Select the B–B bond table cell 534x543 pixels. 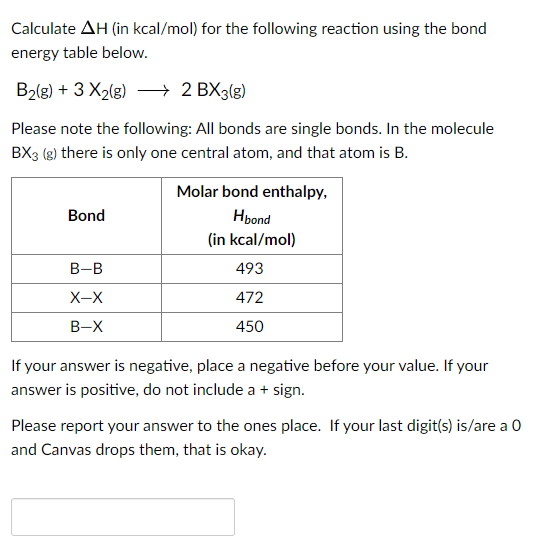point(86,269)
